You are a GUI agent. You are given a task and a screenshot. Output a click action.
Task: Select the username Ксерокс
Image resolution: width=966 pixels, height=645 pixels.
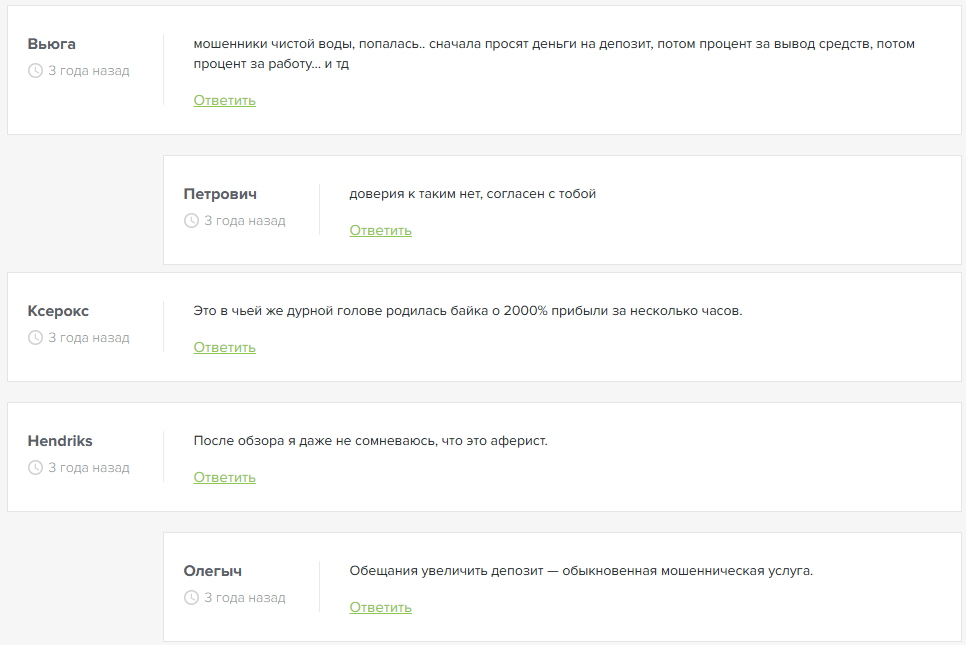(57, 310)
